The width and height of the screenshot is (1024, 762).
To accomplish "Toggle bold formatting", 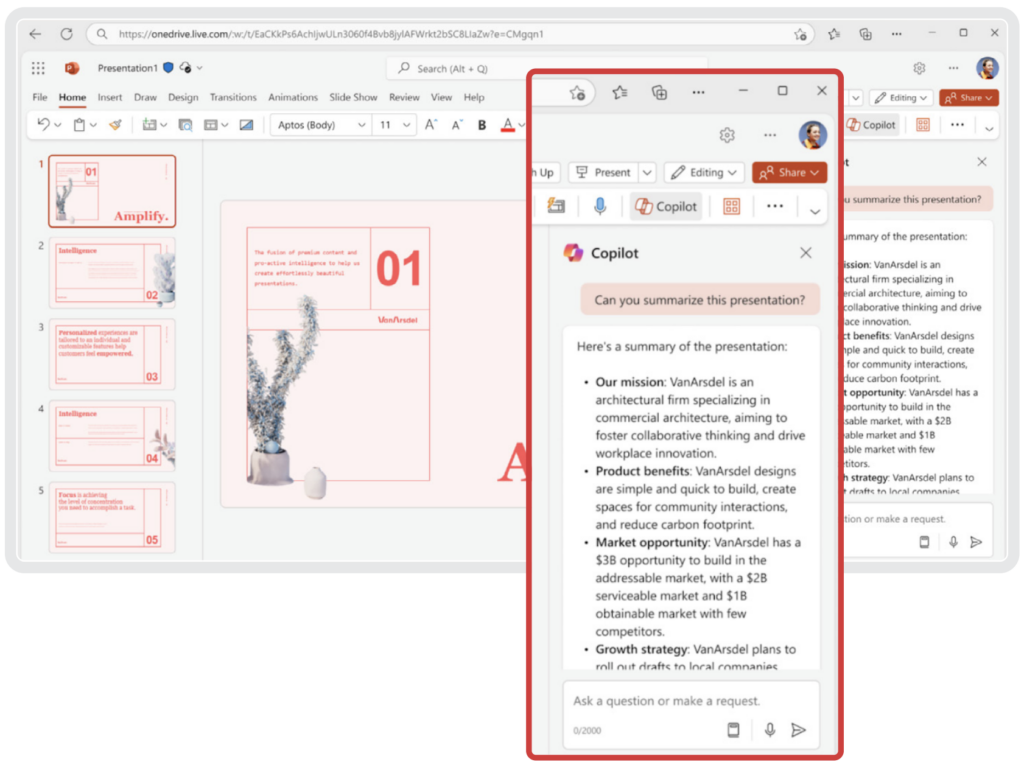I will (482, 125).
